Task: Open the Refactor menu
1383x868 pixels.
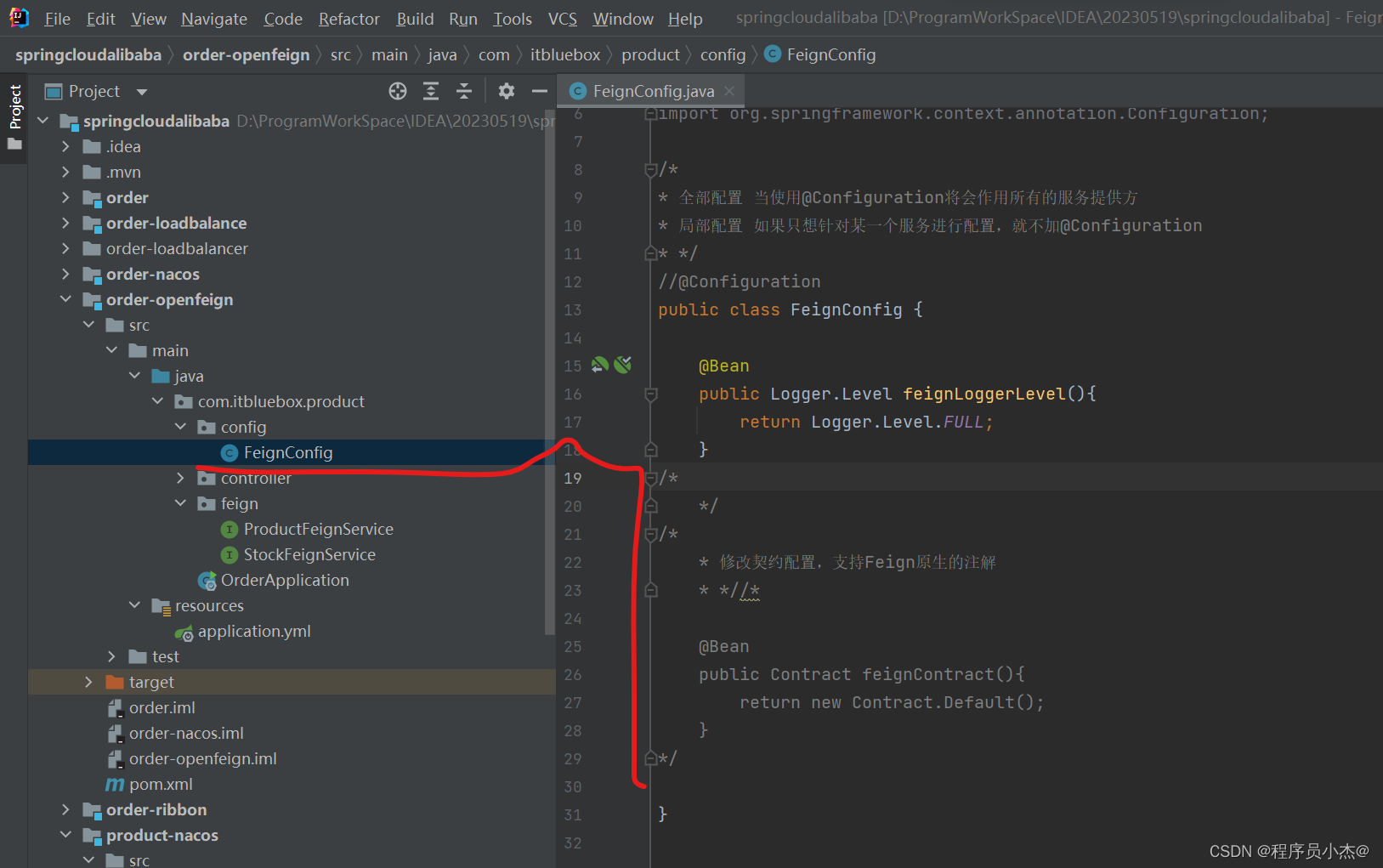Action: point(349,19)
